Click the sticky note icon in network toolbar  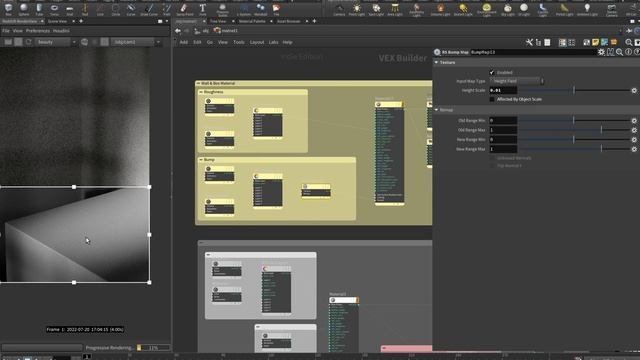point(596,42)
